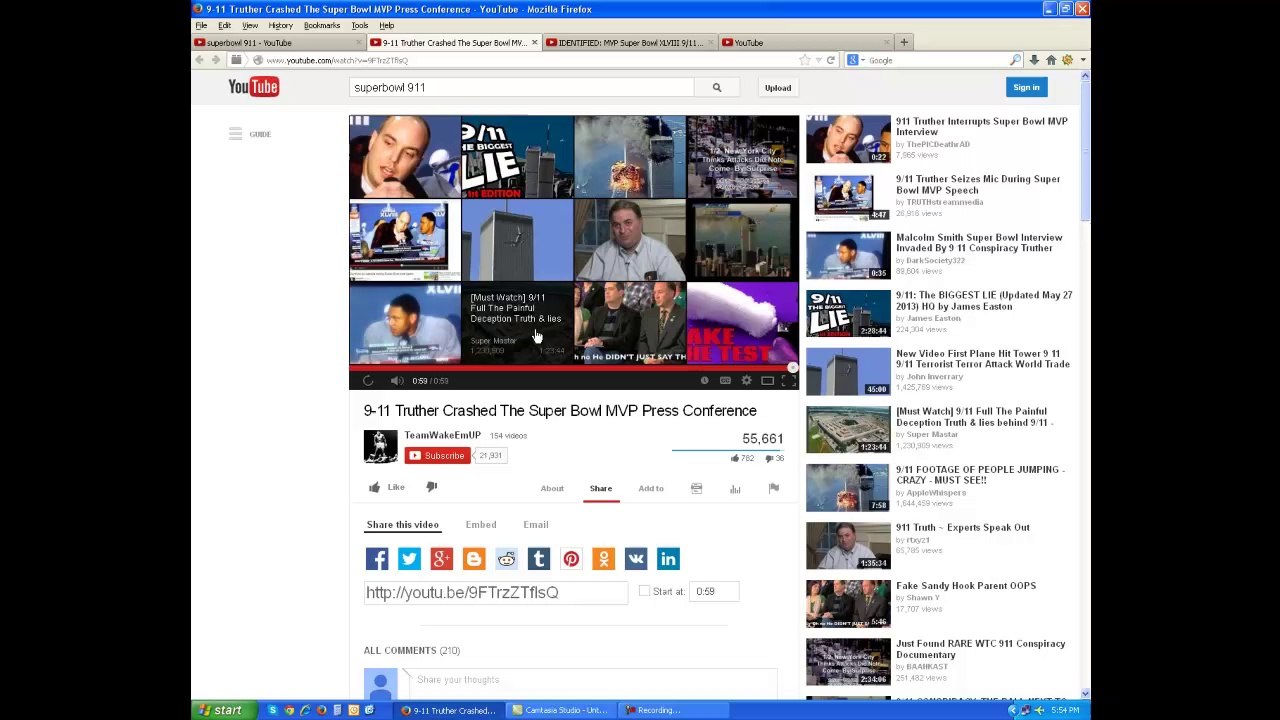
Task: Click the YouTube logo
Action: pyautogui.click(x=253, y=87)
